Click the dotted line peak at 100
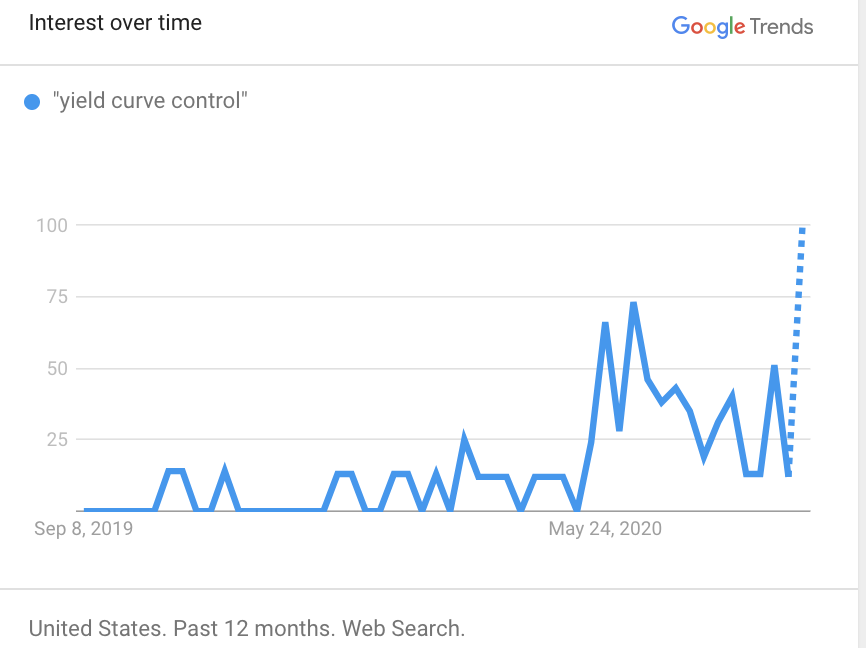866x648 pixels. (x=802, y=230)
